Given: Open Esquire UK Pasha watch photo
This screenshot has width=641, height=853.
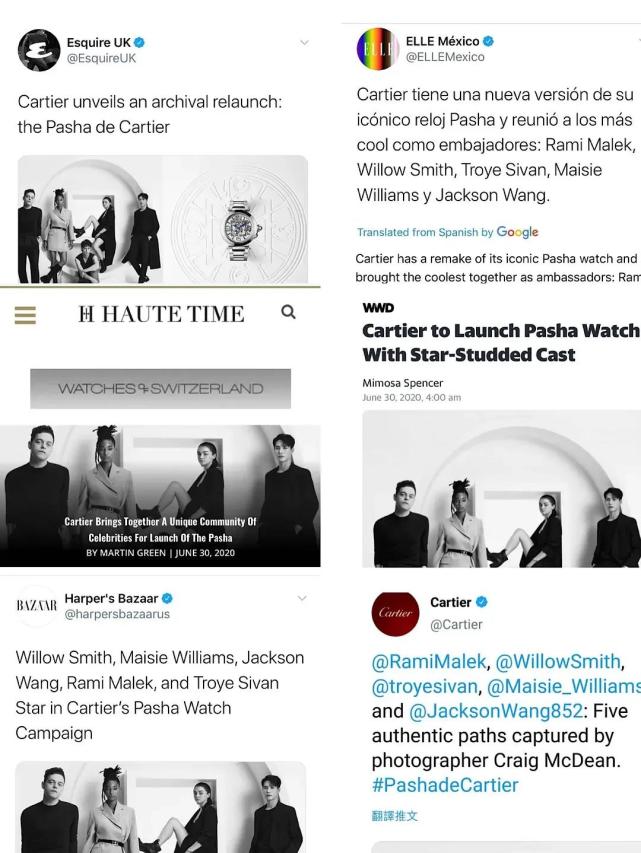Looking at the screenshot, I should (x=163, y=219).
